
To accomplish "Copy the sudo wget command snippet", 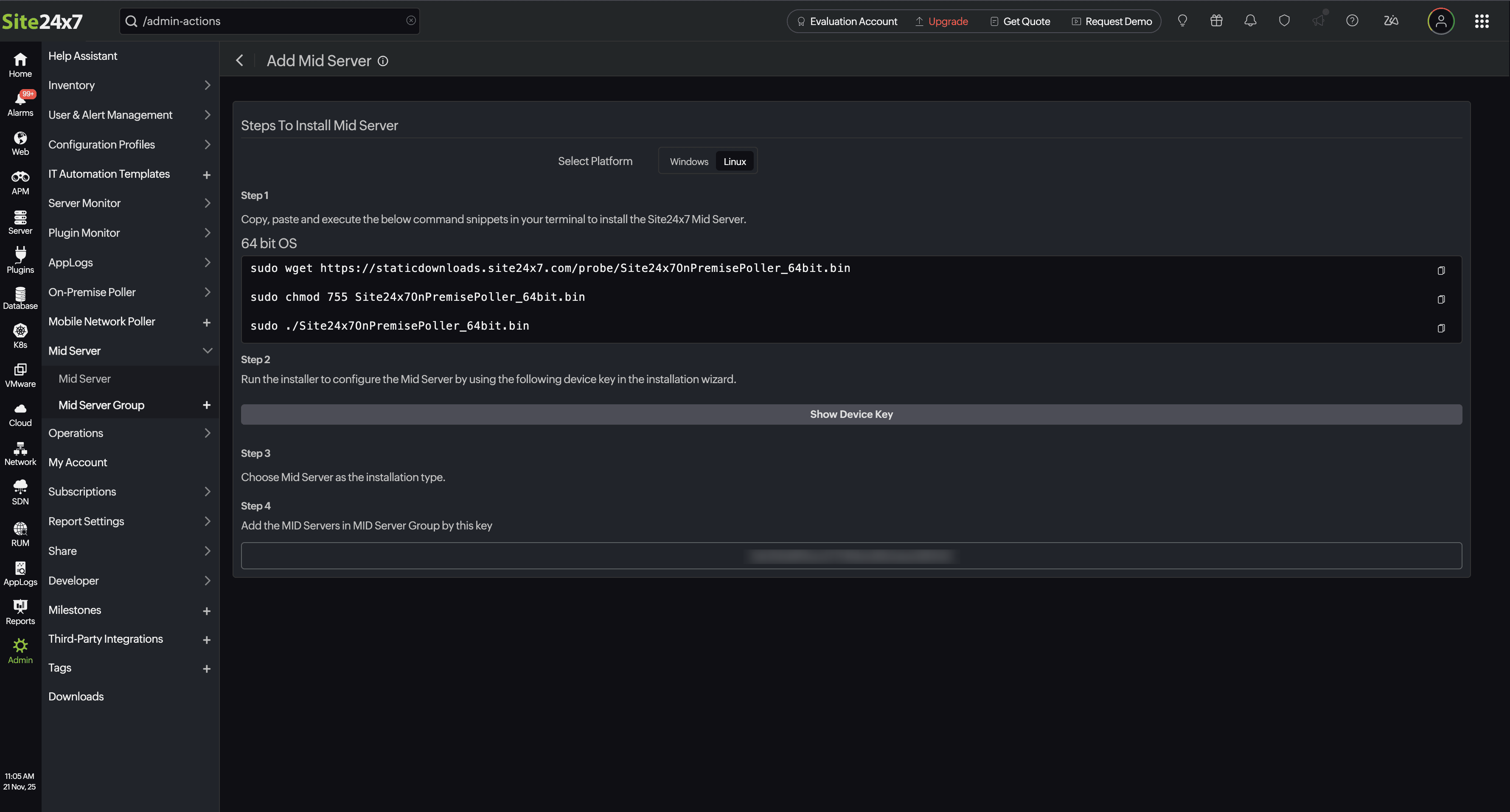I will pos(1441,271).
